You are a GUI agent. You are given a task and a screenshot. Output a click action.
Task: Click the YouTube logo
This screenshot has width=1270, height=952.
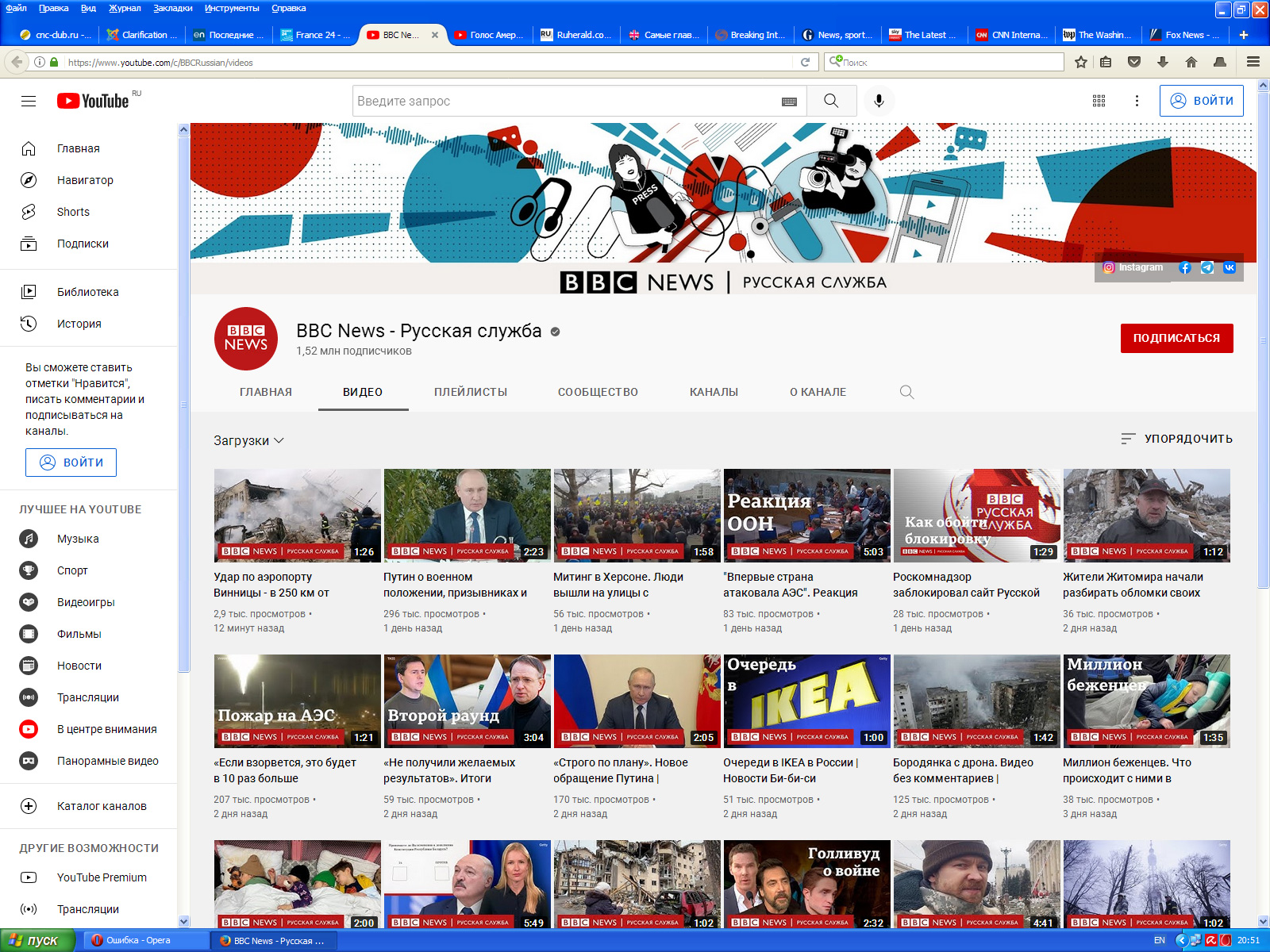click(x=93, y=101)
